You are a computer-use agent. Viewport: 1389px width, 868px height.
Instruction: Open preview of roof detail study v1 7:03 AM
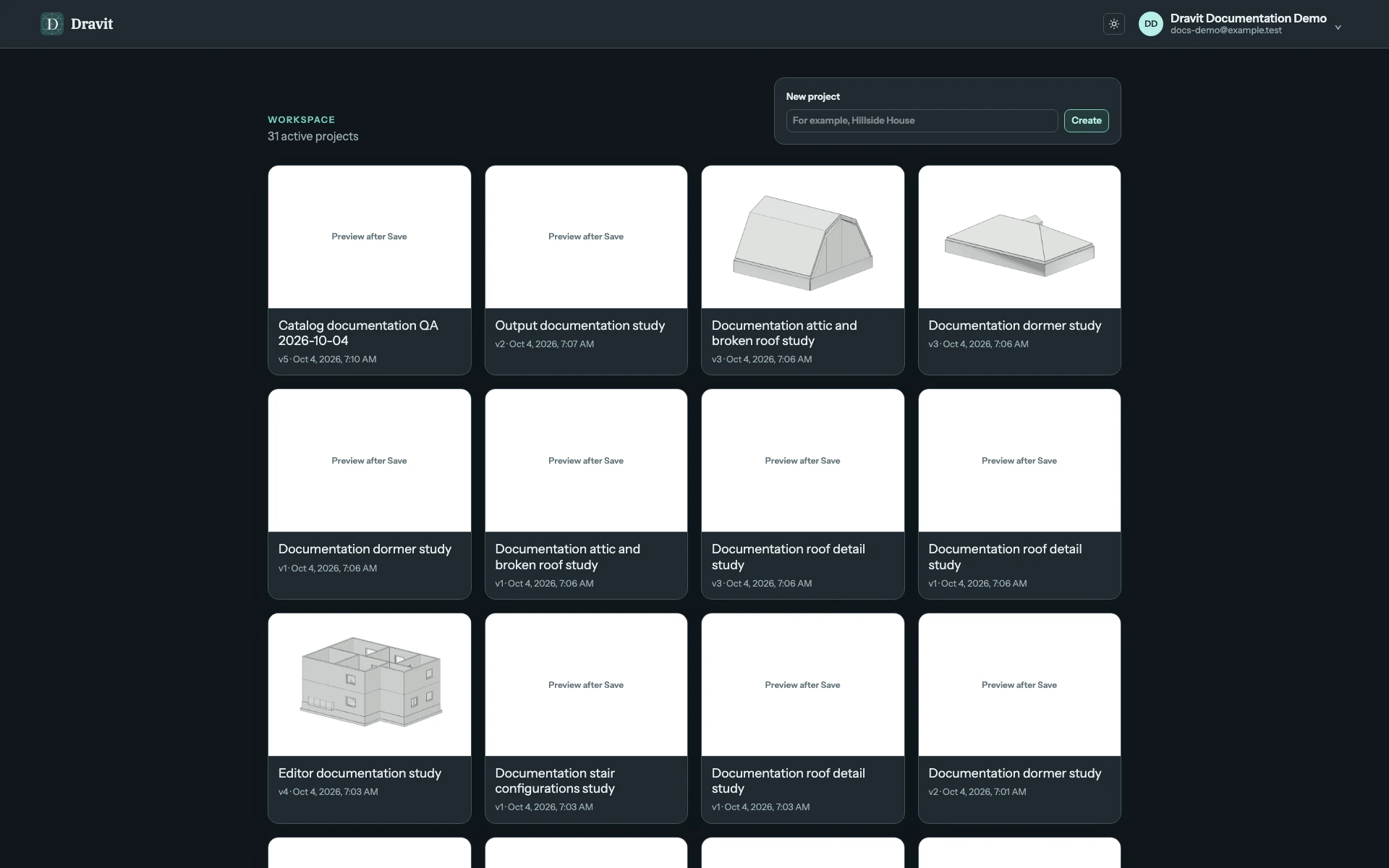tap(803, 685)
